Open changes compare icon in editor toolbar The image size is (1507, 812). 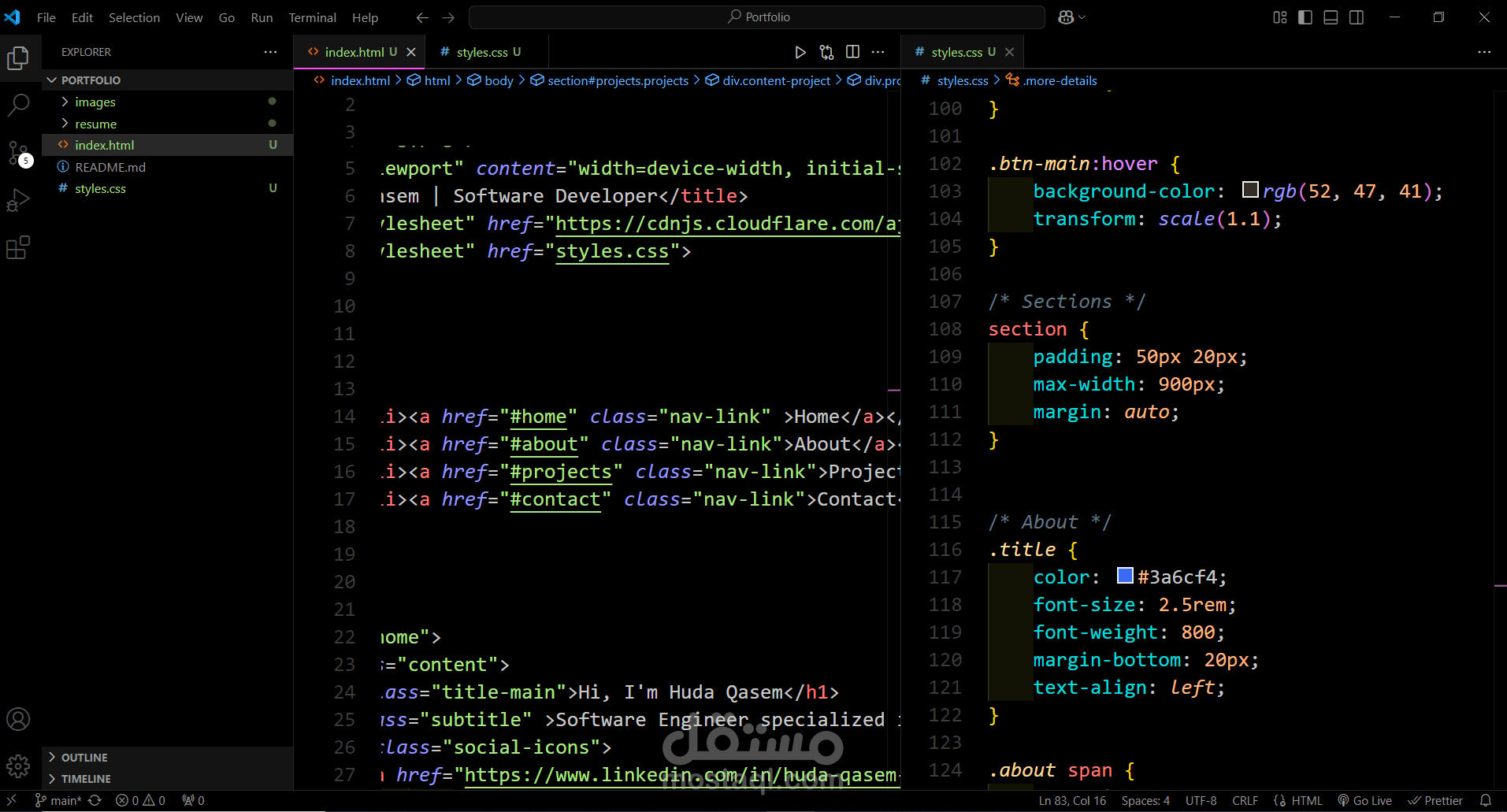coord(826,52)
